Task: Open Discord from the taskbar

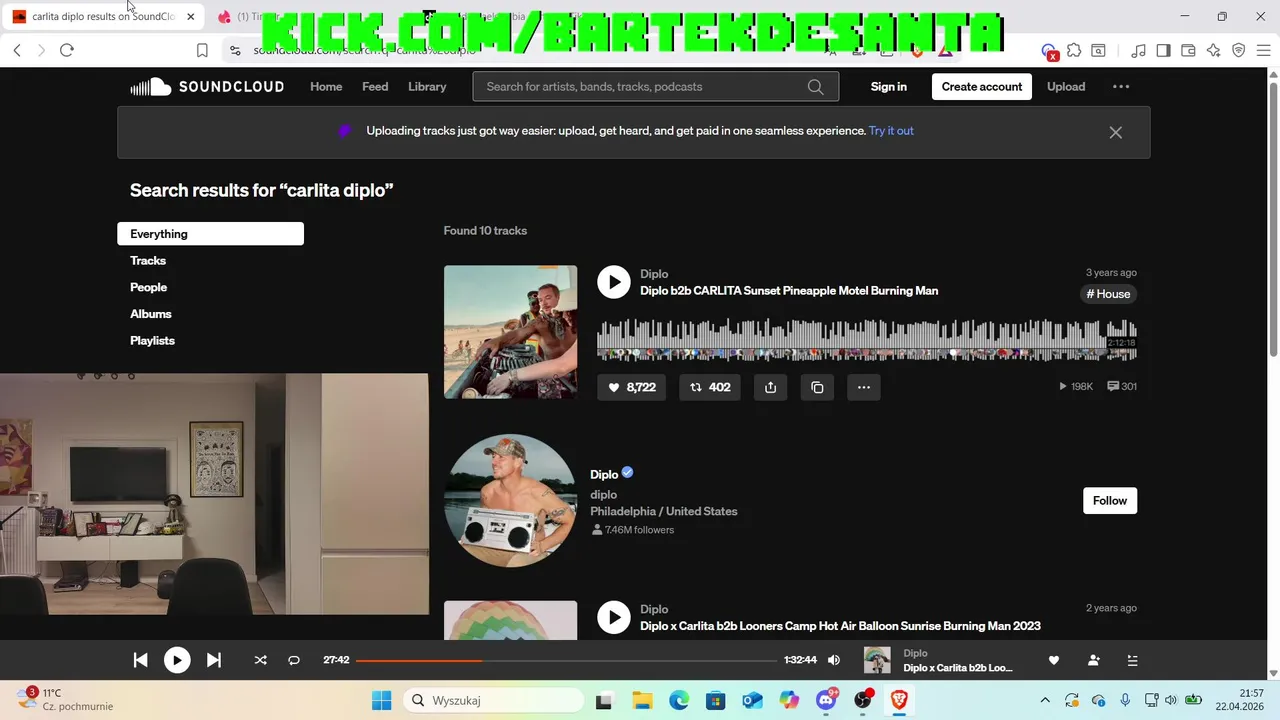Action: [826, 701]
